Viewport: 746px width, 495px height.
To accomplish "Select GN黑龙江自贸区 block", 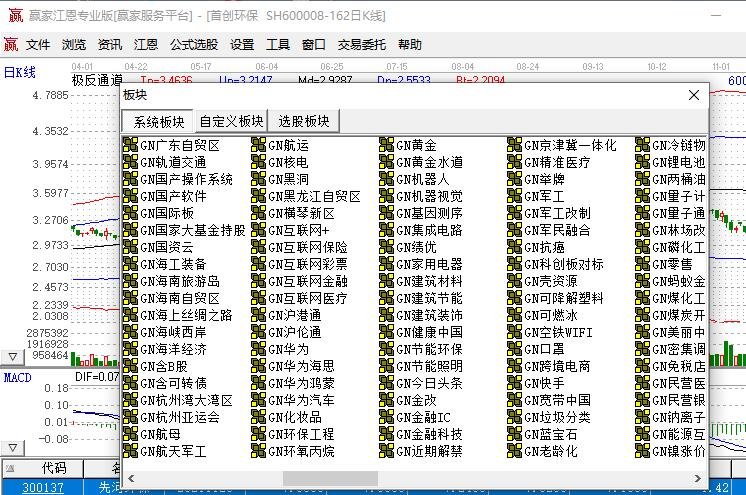I will 314,196.
